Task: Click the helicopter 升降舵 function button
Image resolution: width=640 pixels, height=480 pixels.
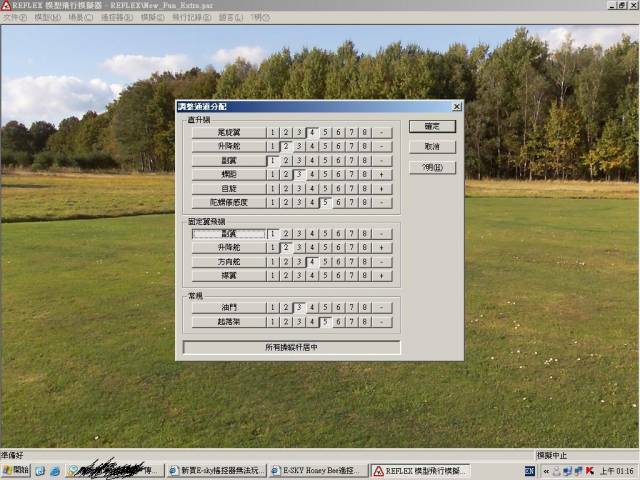Action: 229,146
